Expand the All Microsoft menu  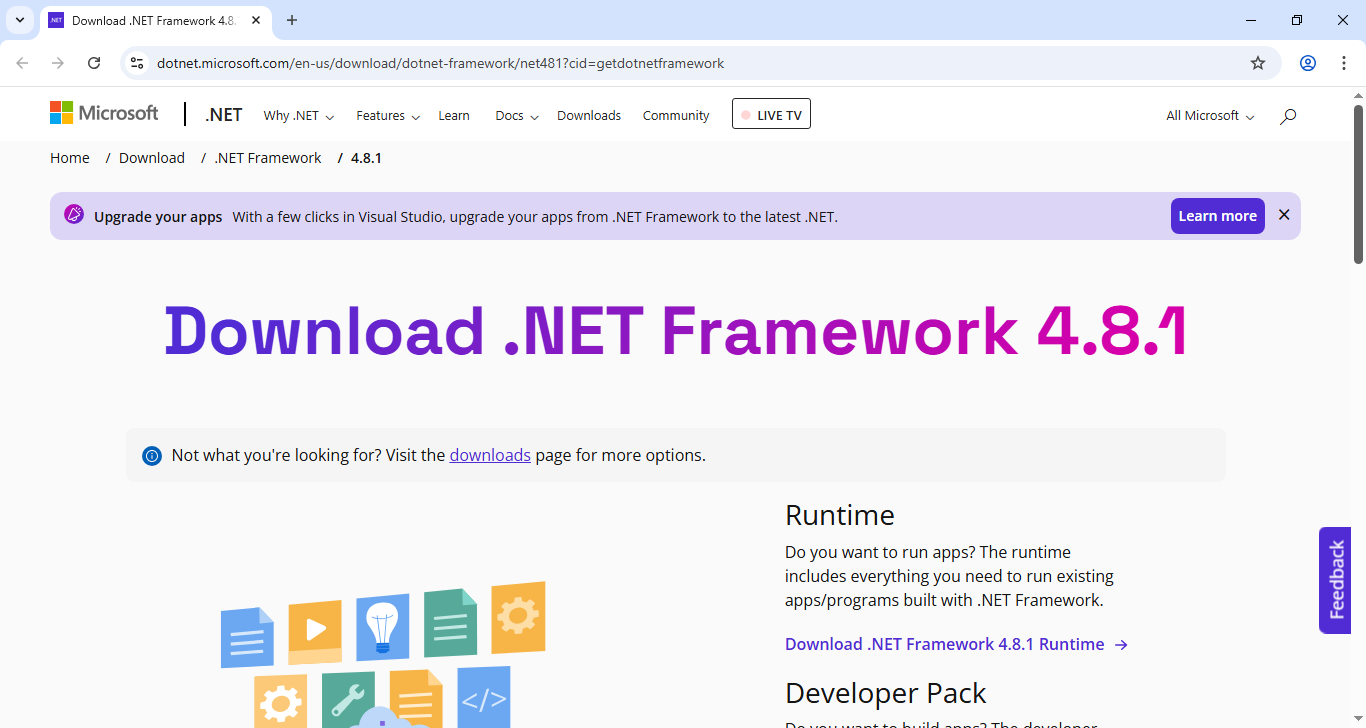pyautogui.click(x=1210, y=116)
